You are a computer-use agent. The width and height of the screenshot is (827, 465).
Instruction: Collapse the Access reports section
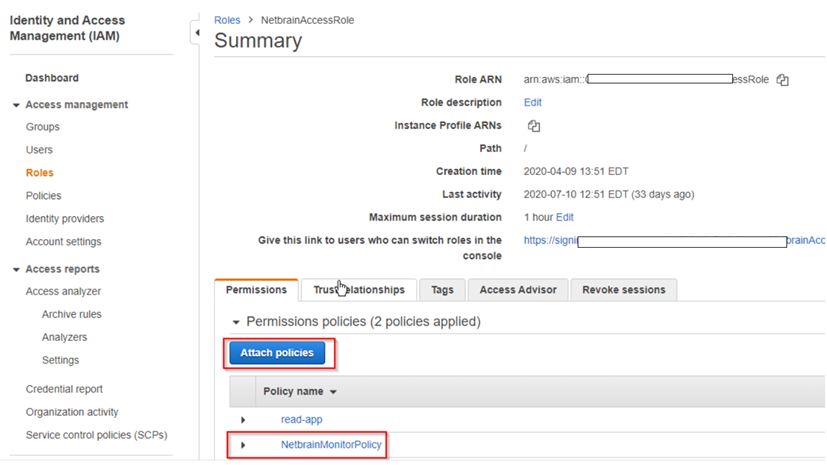point(16,269)
